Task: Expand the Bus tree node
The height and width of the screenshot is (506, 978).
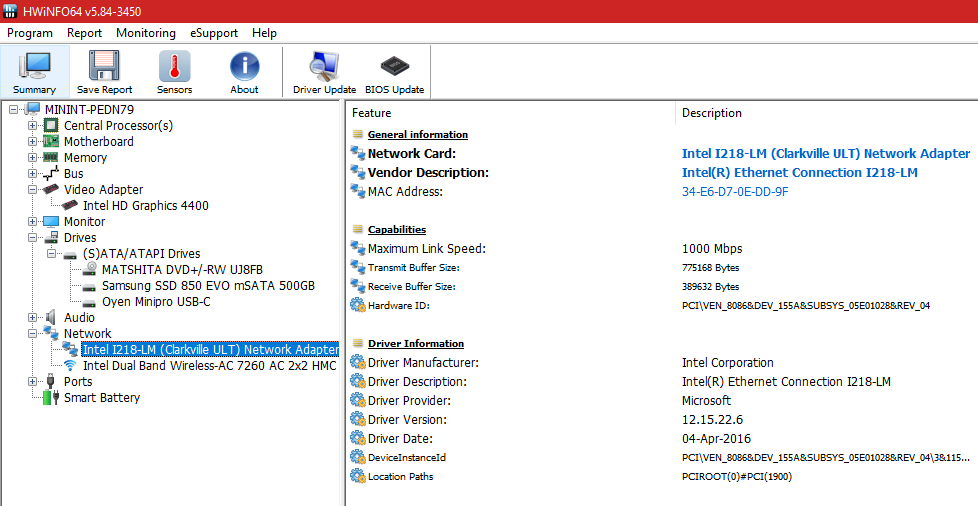Action: tap(32, 173)
